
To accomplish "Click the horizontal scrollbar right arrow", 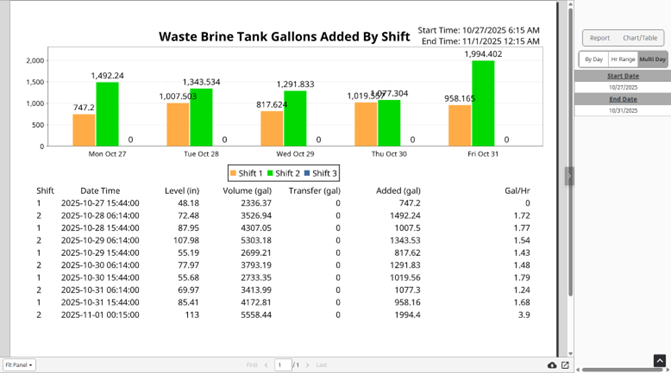I will (668, 370).
